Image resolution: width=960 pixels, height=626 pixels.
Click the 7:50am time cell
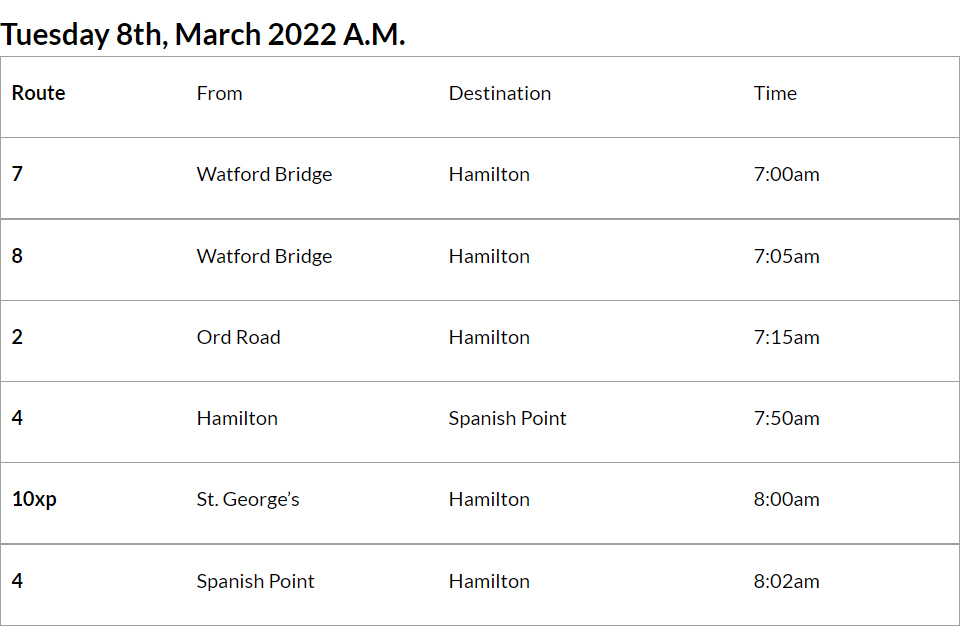point(787,418)
